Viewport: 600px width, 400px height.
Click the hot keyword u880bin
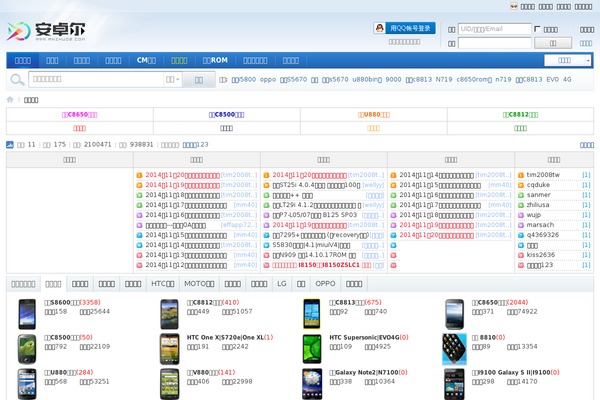[x=367, y=80]
